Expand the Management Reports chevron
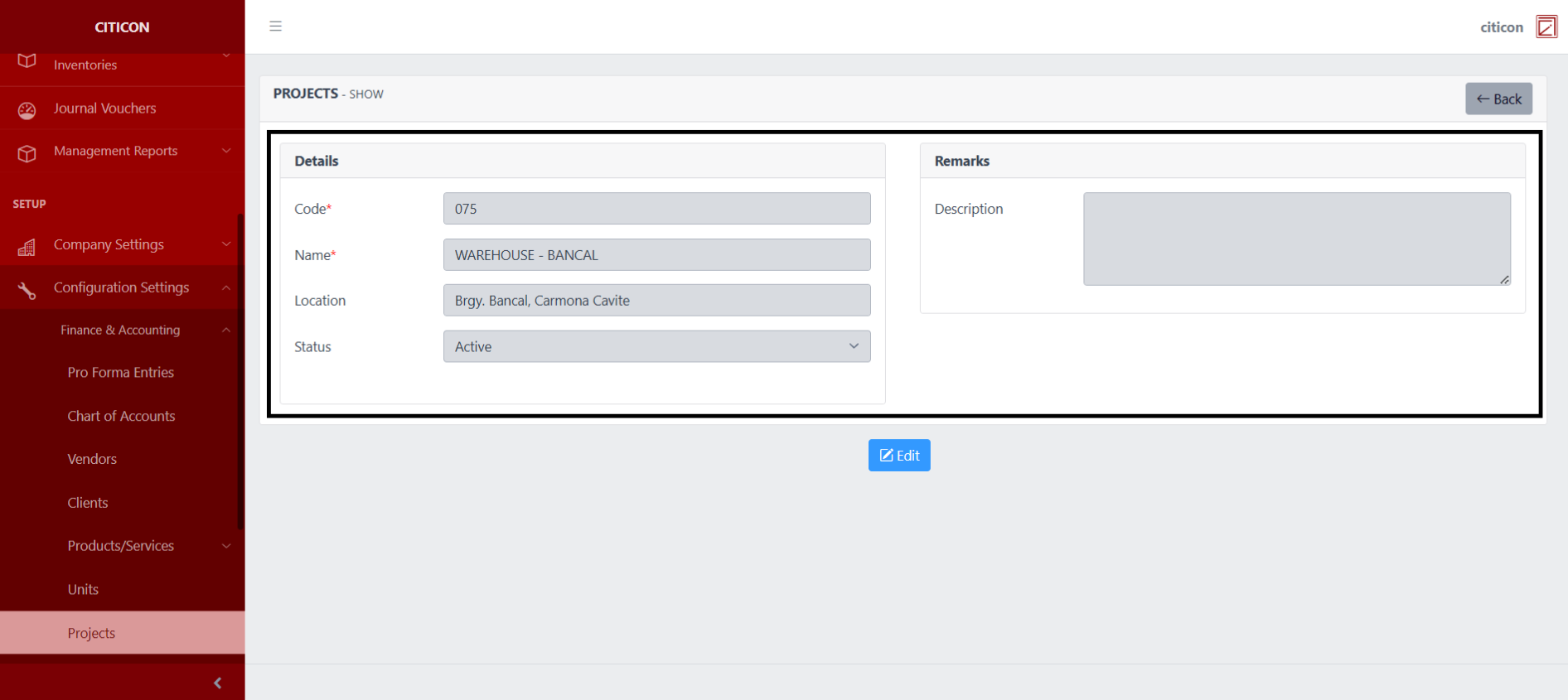1568x700 pixels. (226, 151)
